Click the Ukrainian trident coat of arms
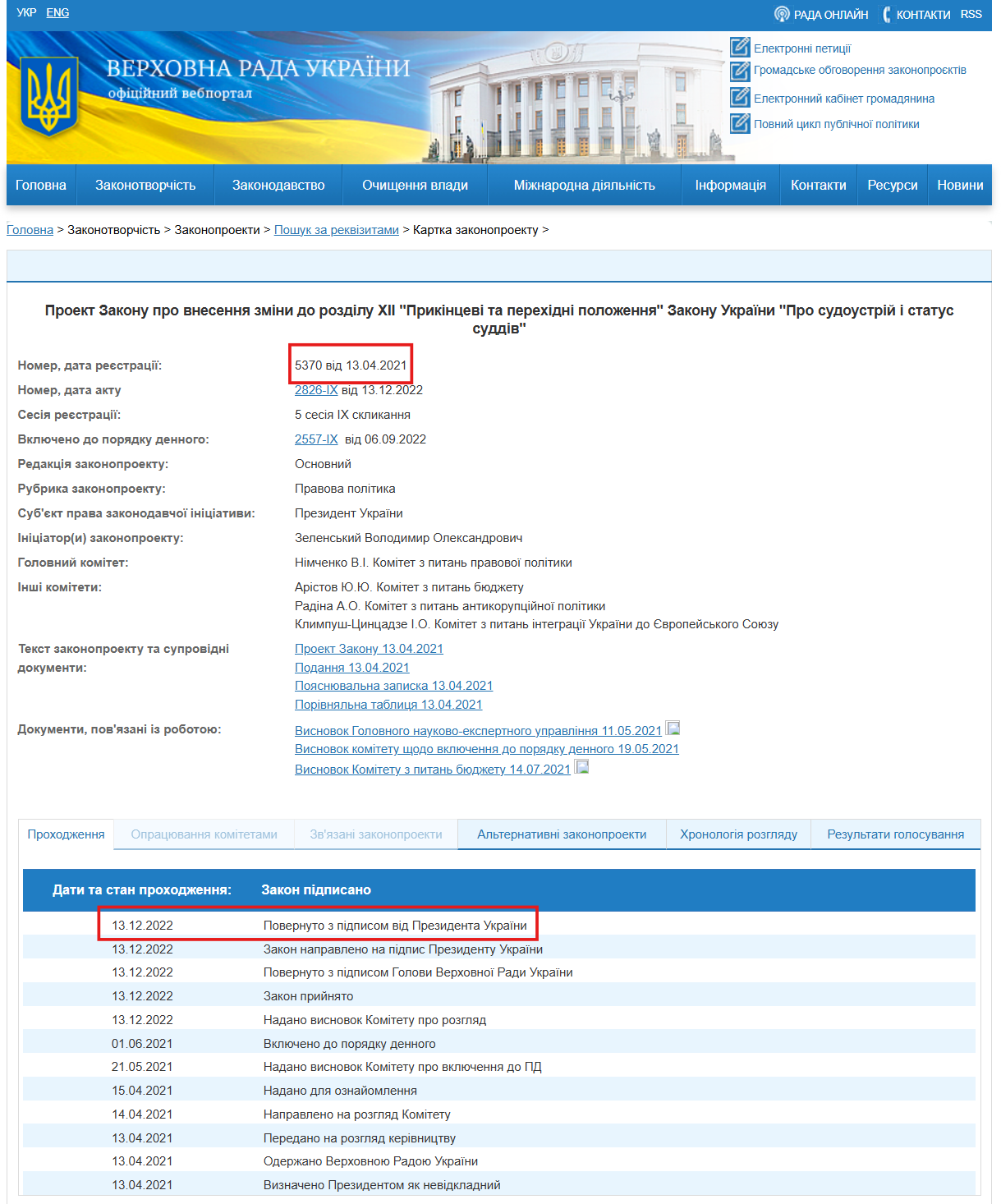The width and height of the screenshot is (1001, 1204). [49, 97]
